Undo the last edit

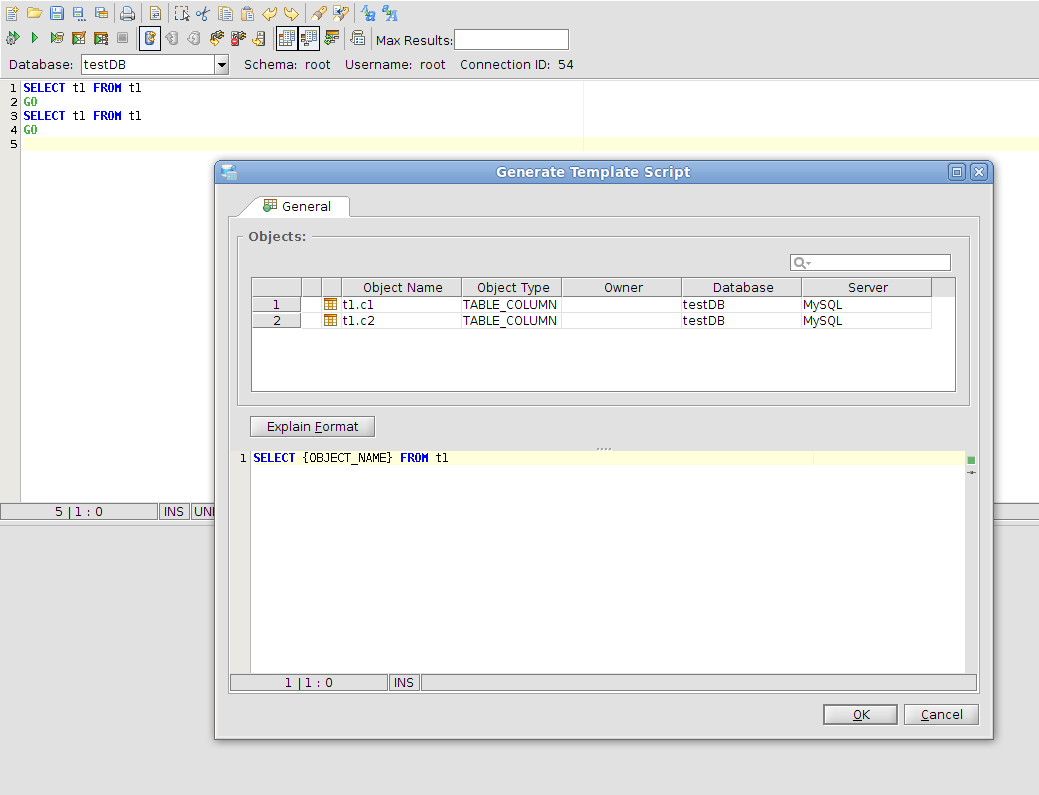coord(269,13)
